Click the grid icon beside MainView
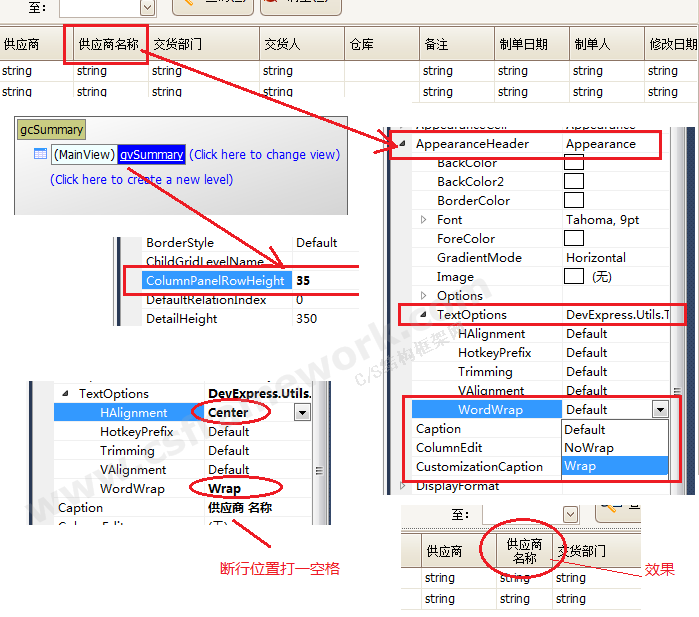The image size is (699, 617). click(x=40, y=154)
